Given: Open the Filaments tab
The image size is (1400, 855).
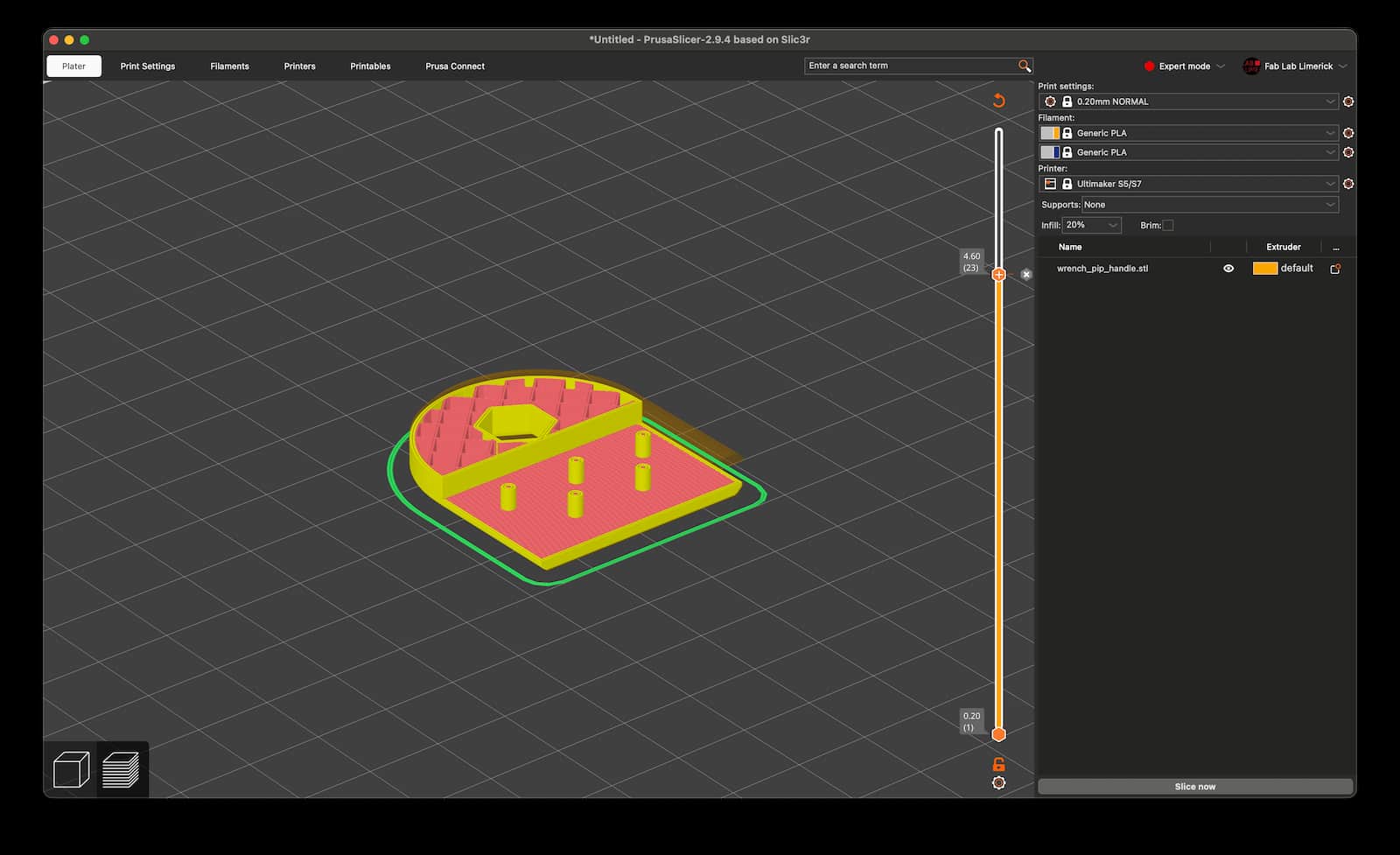Looking at the screenshot, I should (229, 67).
